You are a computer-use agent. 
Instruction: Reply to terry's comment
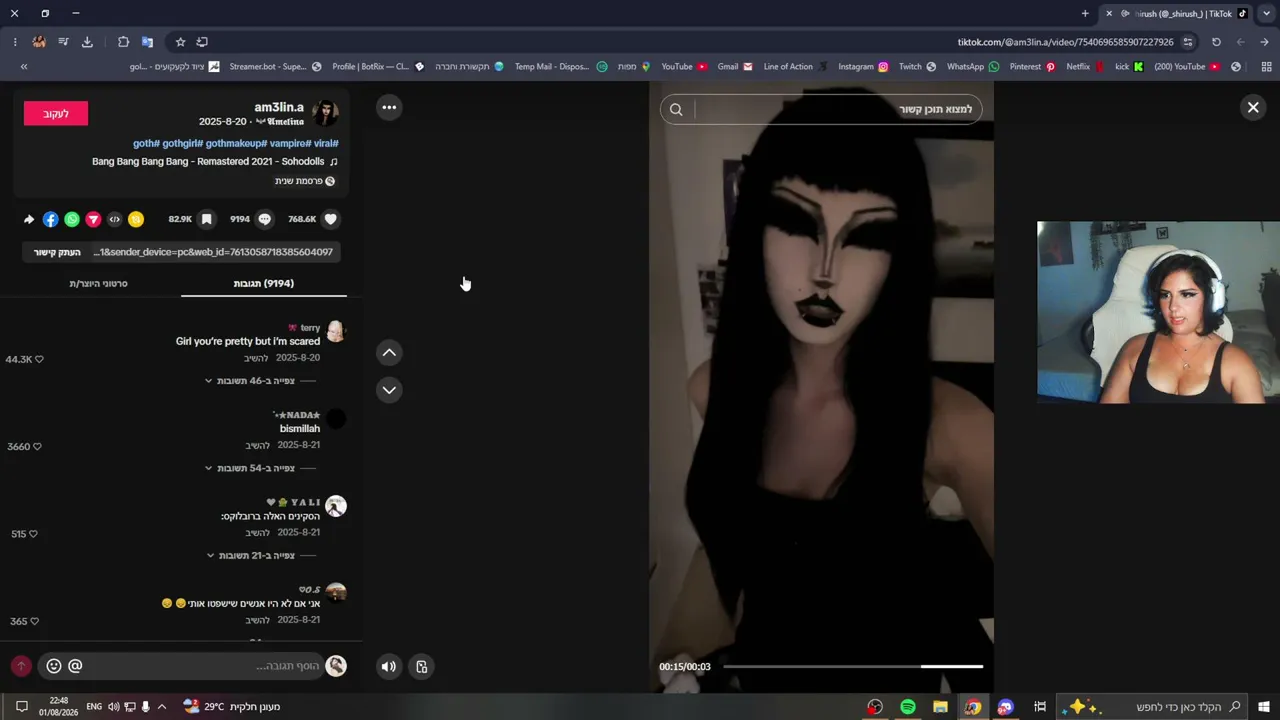pos(256,358)
